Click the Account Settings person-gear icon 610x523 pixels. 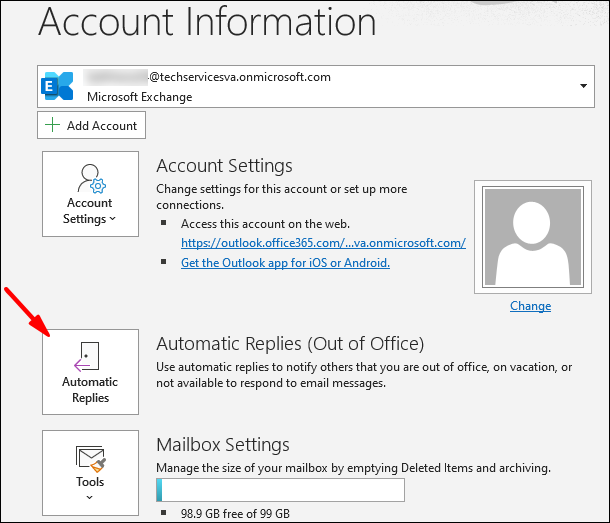coord(90,181)
